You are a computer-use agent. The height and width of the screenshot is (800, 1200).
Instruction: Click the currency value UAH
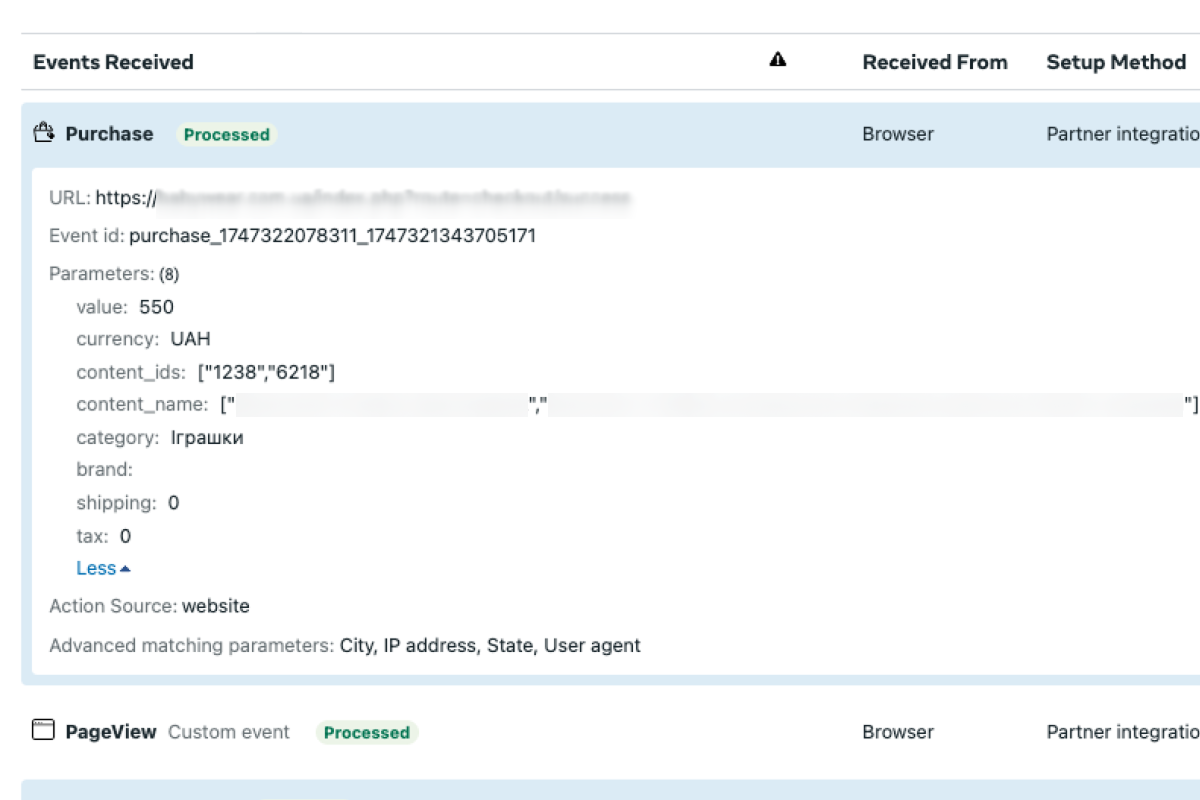pyautogui.click(x=191, y=339)
